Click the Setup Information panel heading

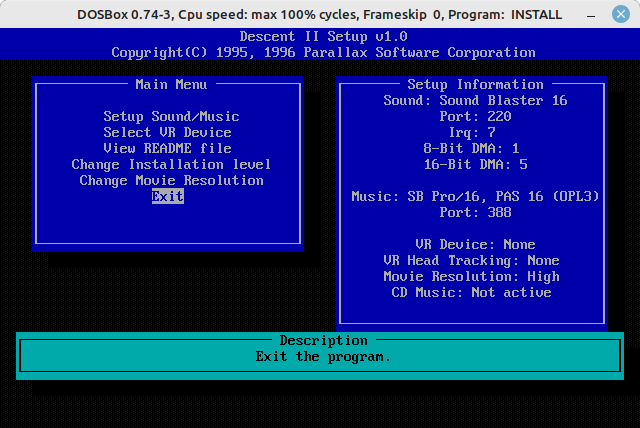click(476, 84)
